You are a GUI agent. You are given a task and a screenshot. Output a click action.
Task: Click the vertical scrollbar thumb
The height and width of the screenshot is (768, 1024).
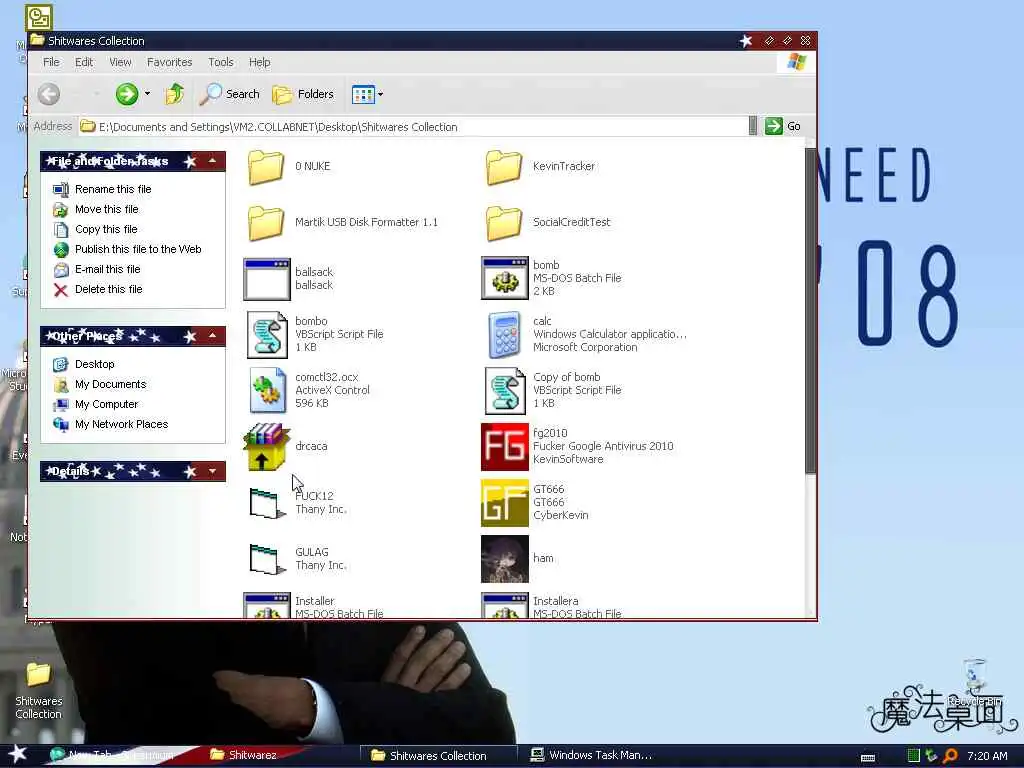810,310
